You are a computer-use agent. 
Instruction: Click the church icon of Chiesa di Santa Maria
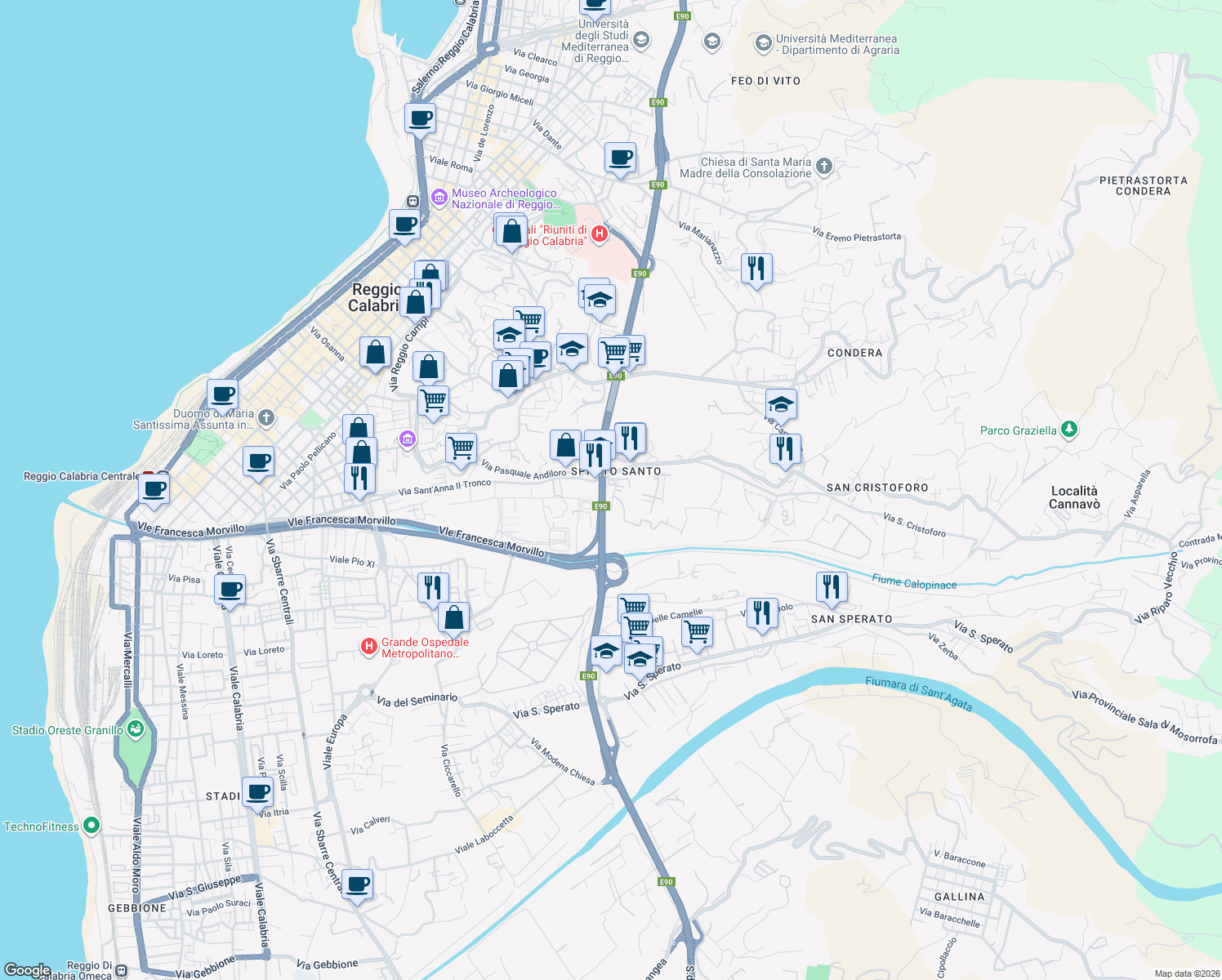[x=823, y=167]
